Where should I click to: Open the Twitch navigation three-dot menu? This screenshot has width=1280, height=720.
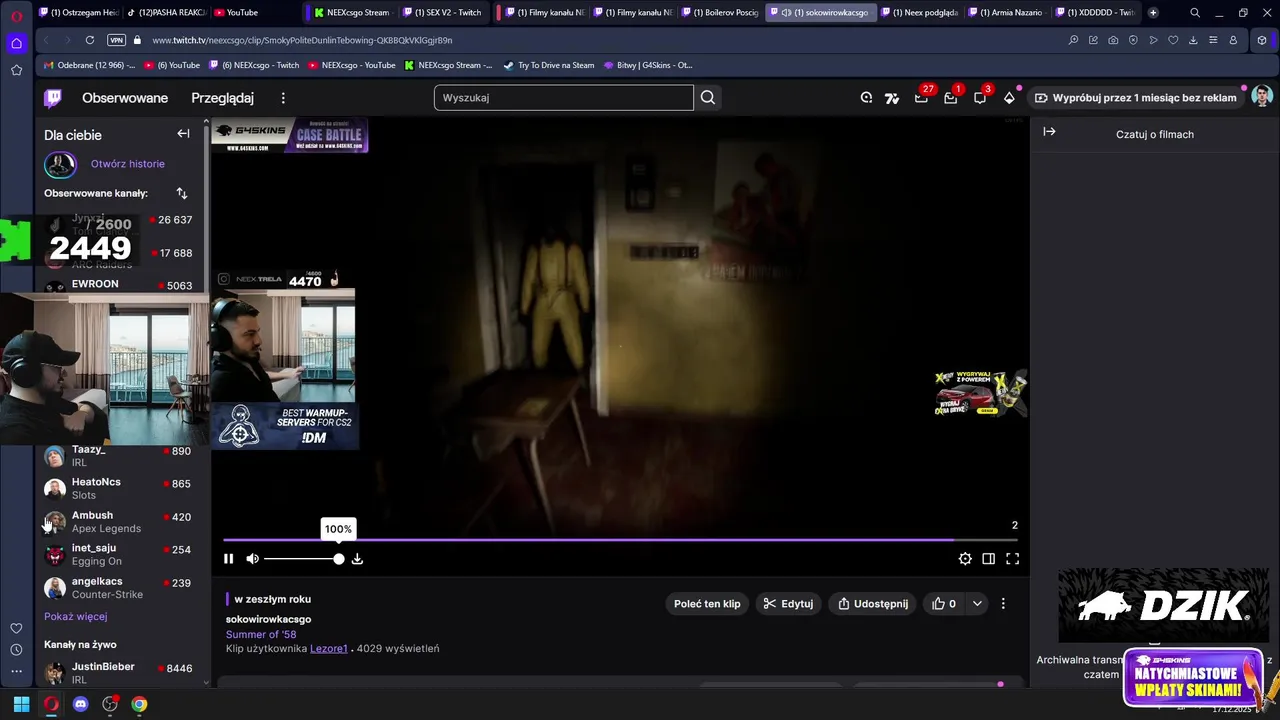click(283, 98)
